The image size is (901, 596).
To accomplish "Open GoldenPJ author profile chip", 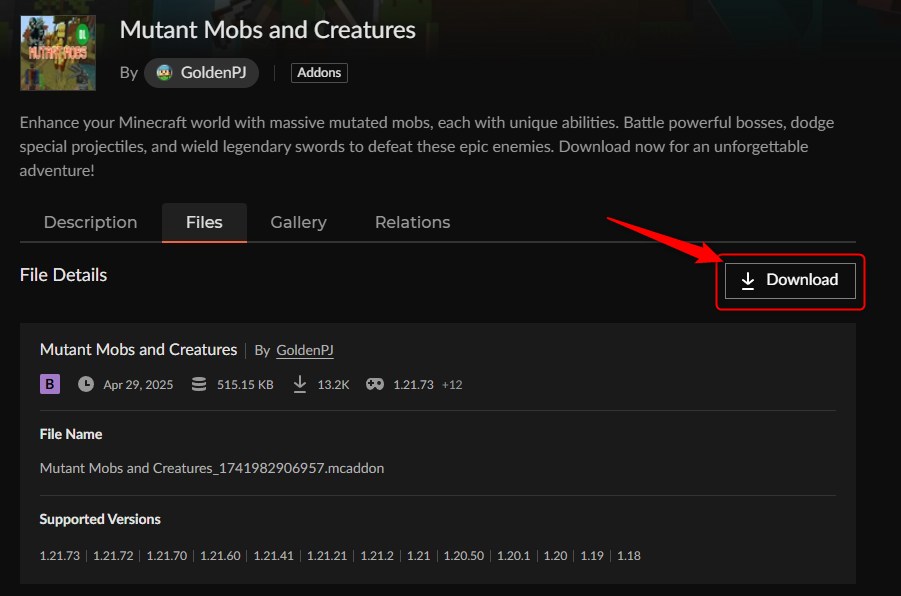I will pos(201,73).
